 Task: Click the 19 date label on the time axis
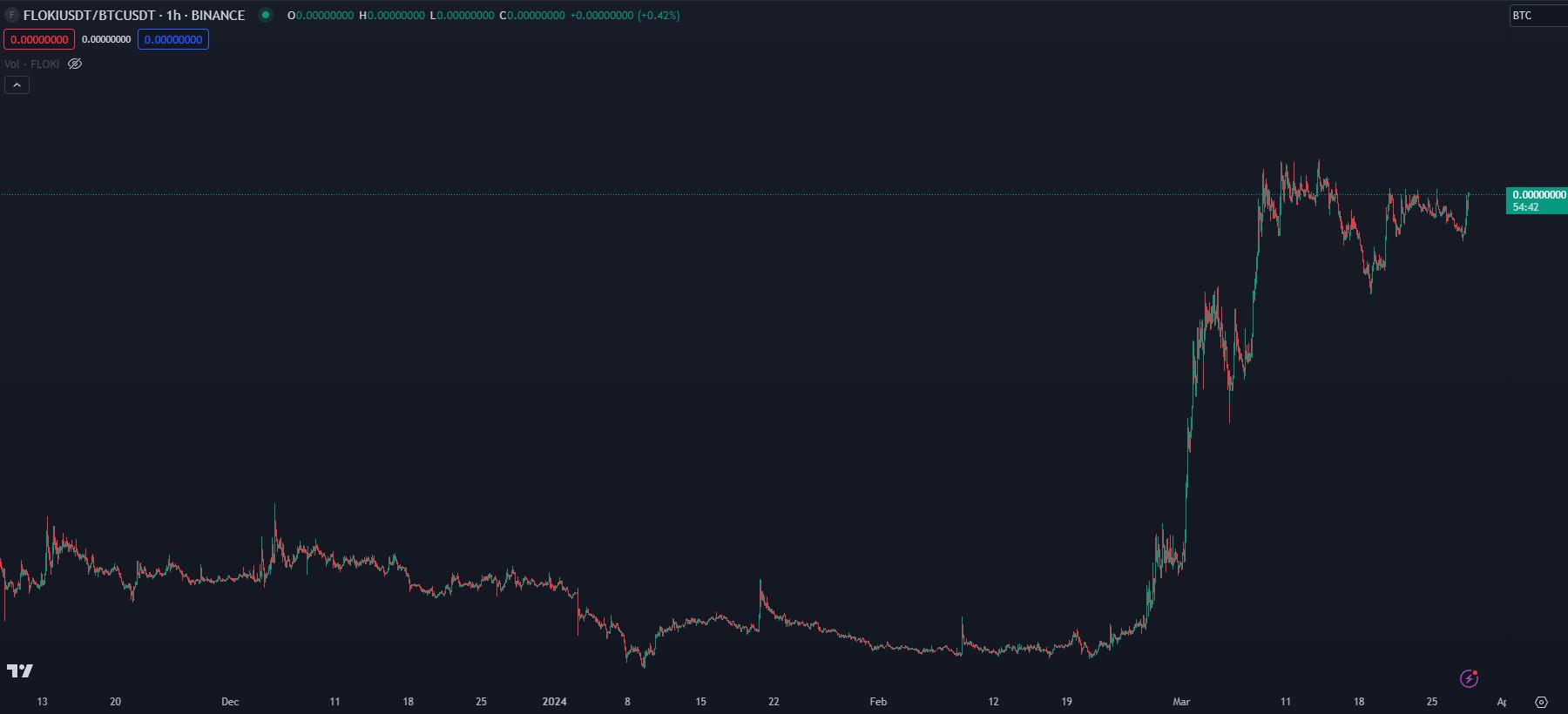(x=1066, y=702)
